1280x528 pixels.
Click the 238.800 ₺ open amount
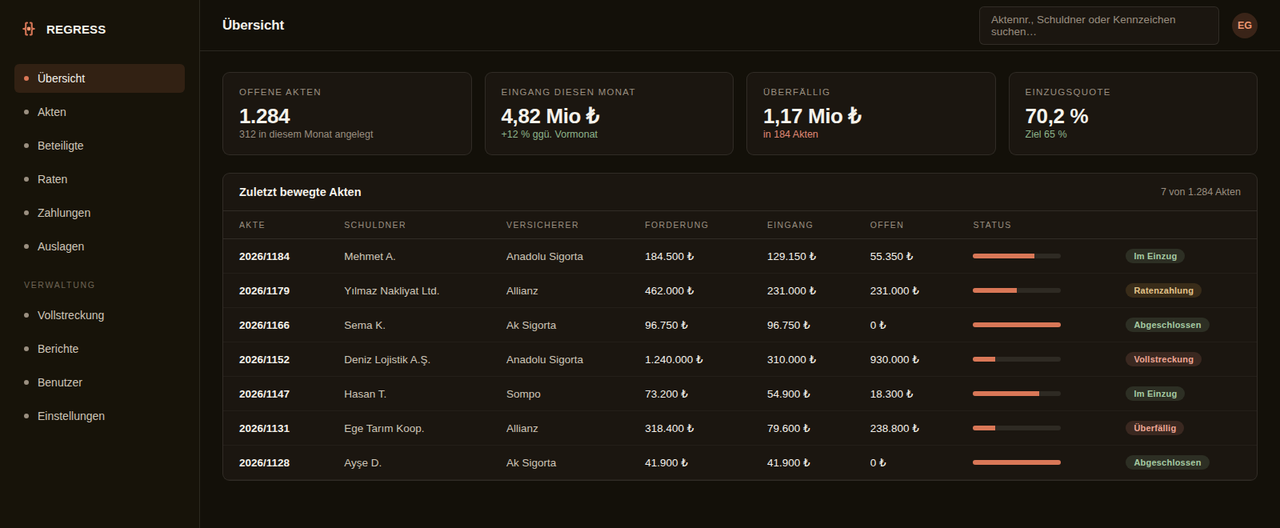pyautogui.click(x=895, y=428)
